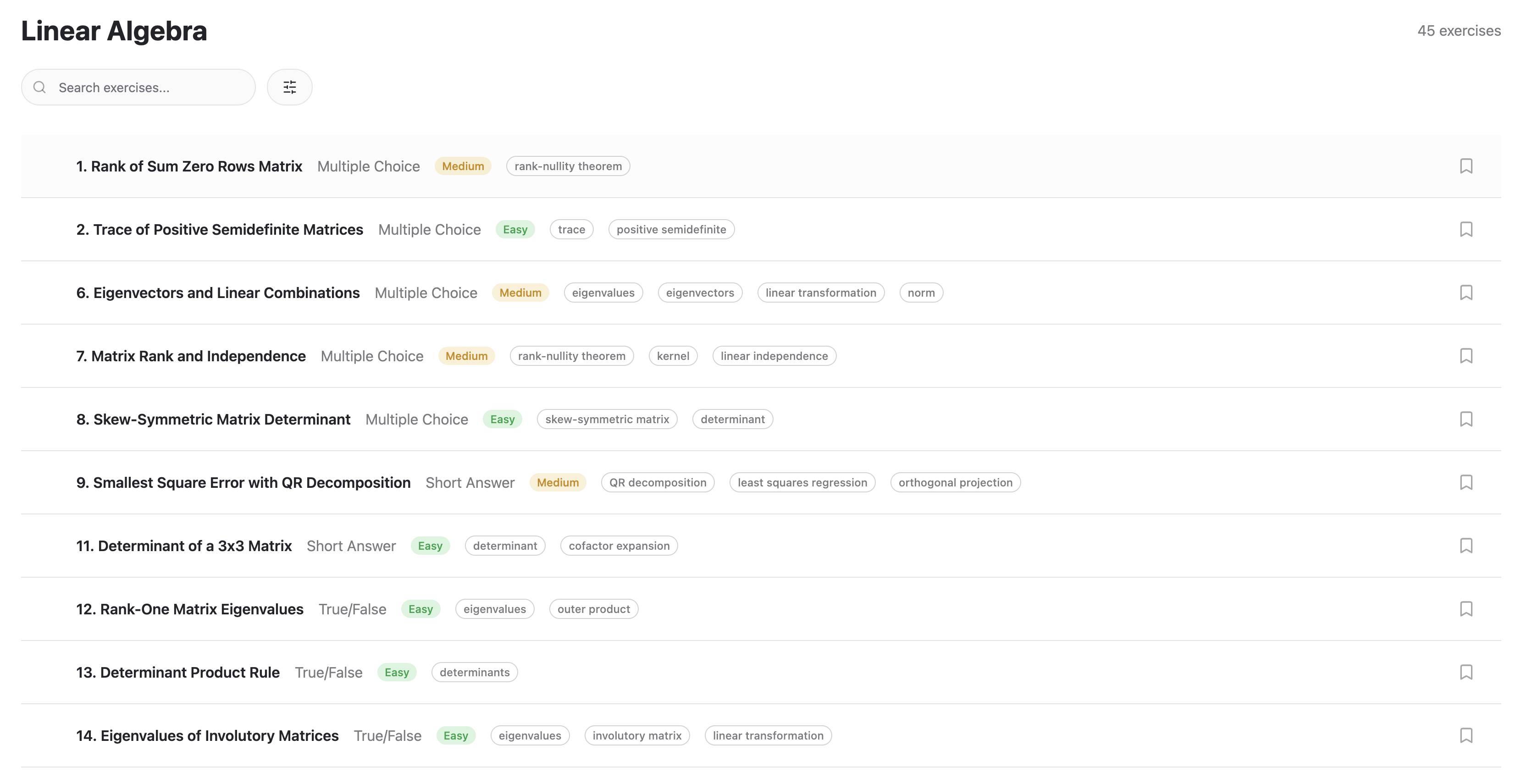Bookmark Matrix Rank and Independence exercise

pos(1466,356)
